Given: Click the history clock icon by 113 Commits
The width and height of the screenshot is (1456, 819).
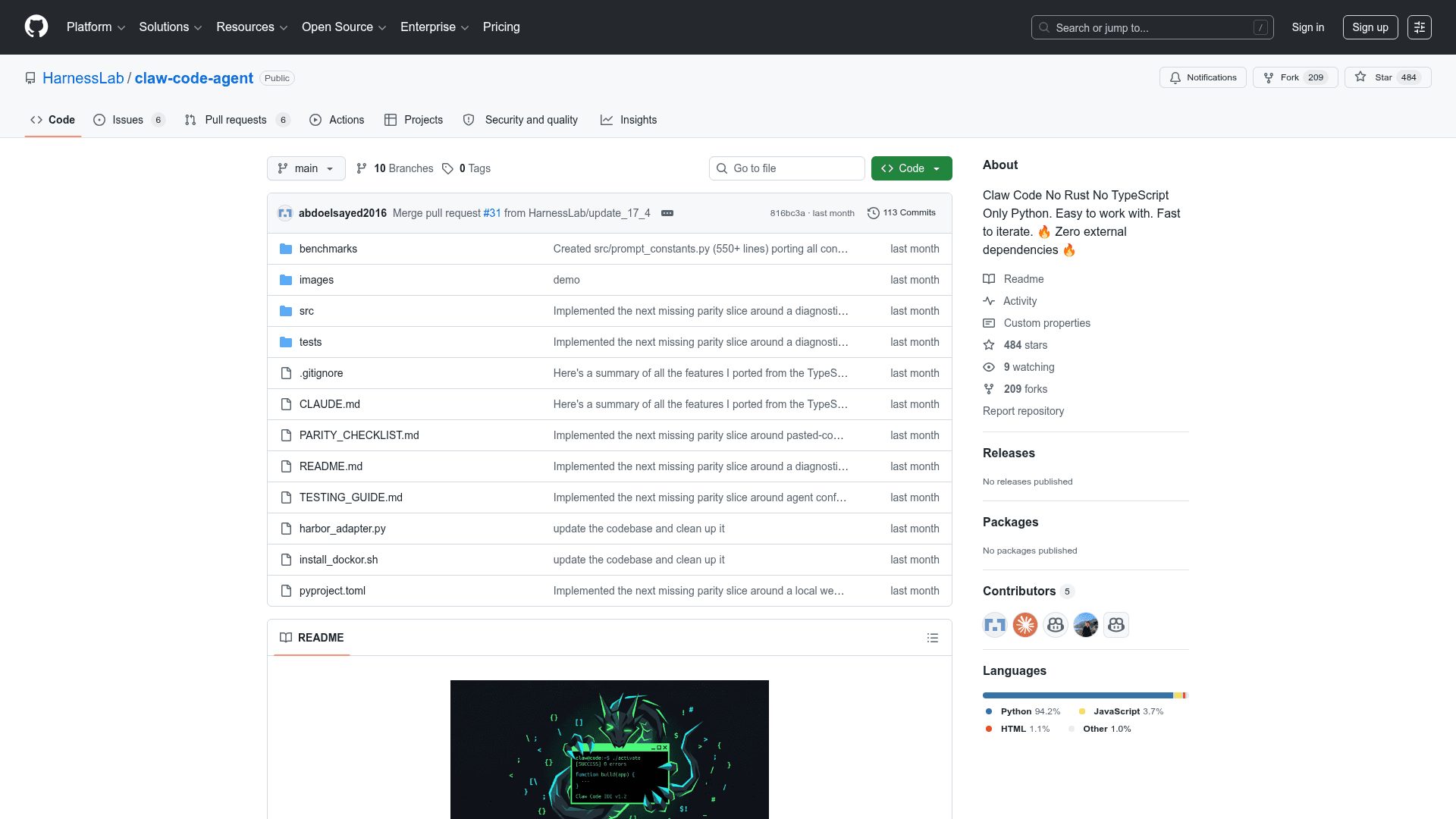Looking at the screenshot, I should click(874, 213).
